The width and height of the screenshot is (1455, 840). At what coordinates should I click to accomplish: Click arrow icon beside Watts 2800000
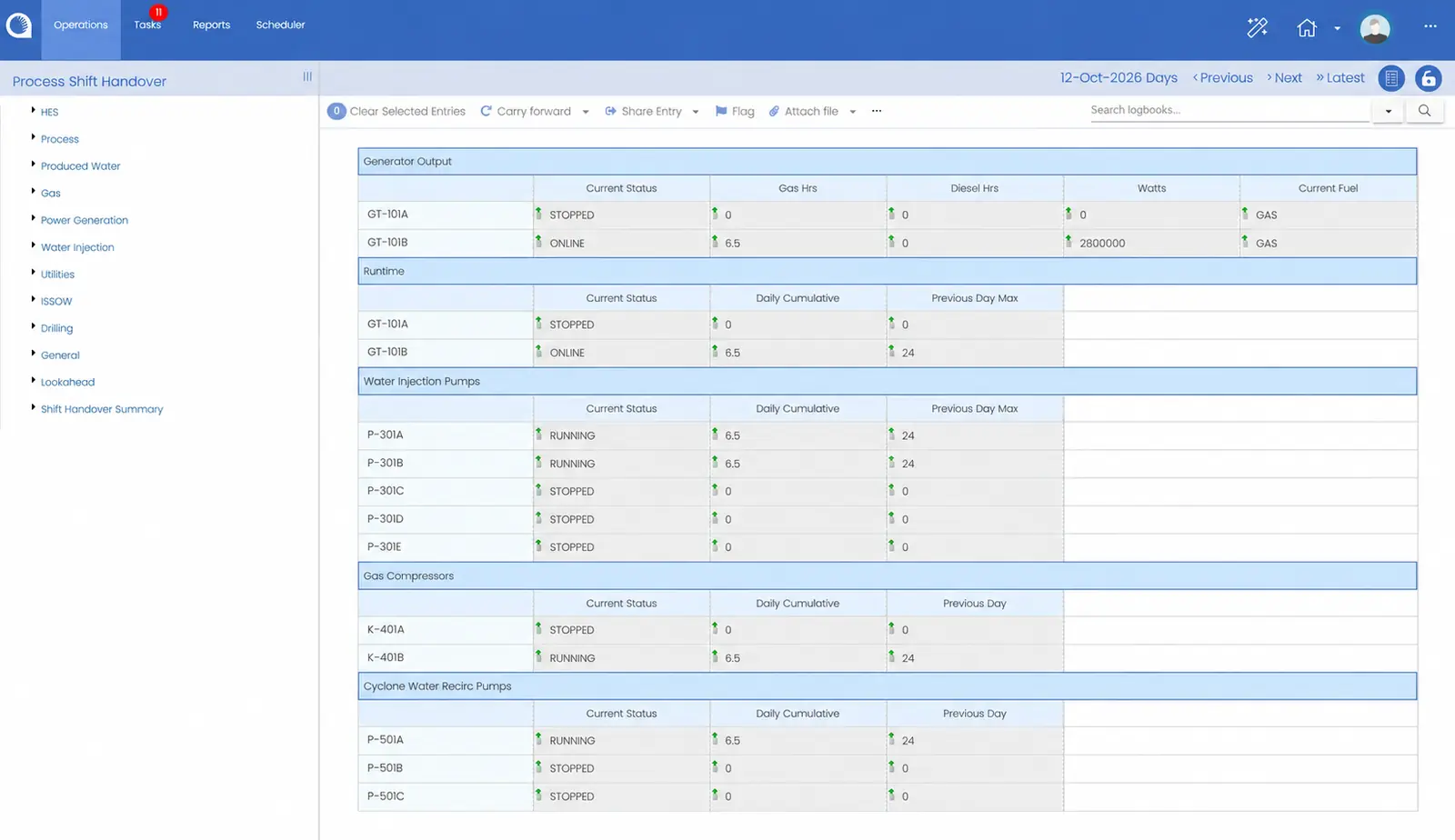[x=1069, y=242]
